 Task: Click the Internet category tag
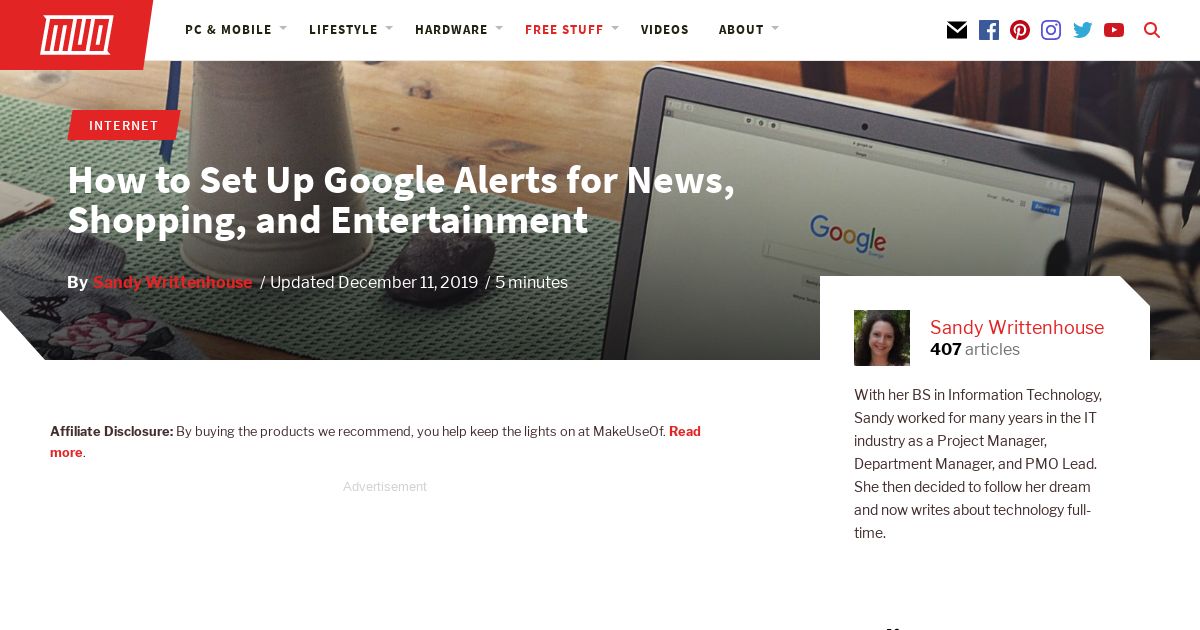tap(124, 125)
